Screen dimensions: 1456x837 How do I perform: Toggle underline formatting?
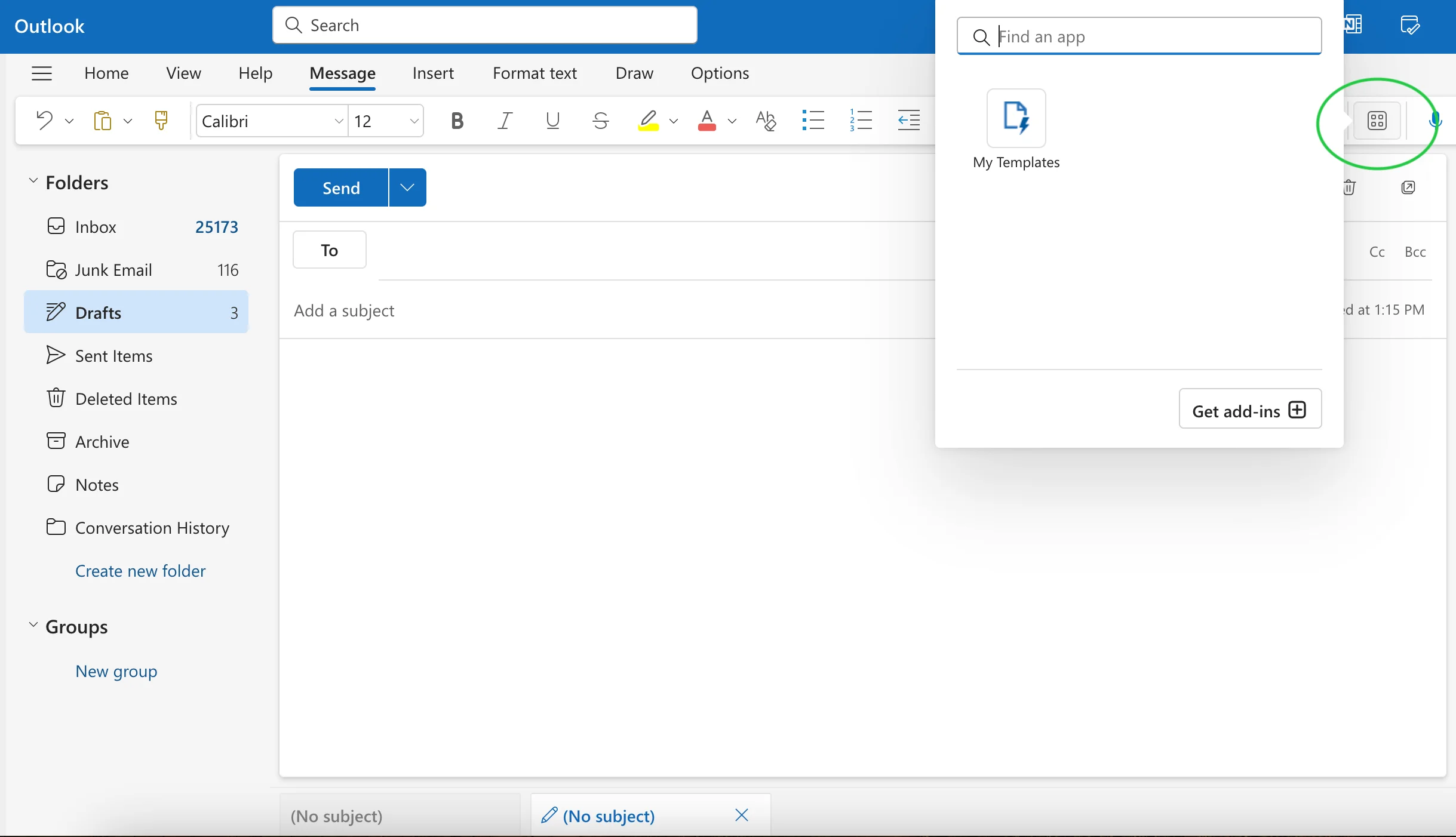click(552, 121)
